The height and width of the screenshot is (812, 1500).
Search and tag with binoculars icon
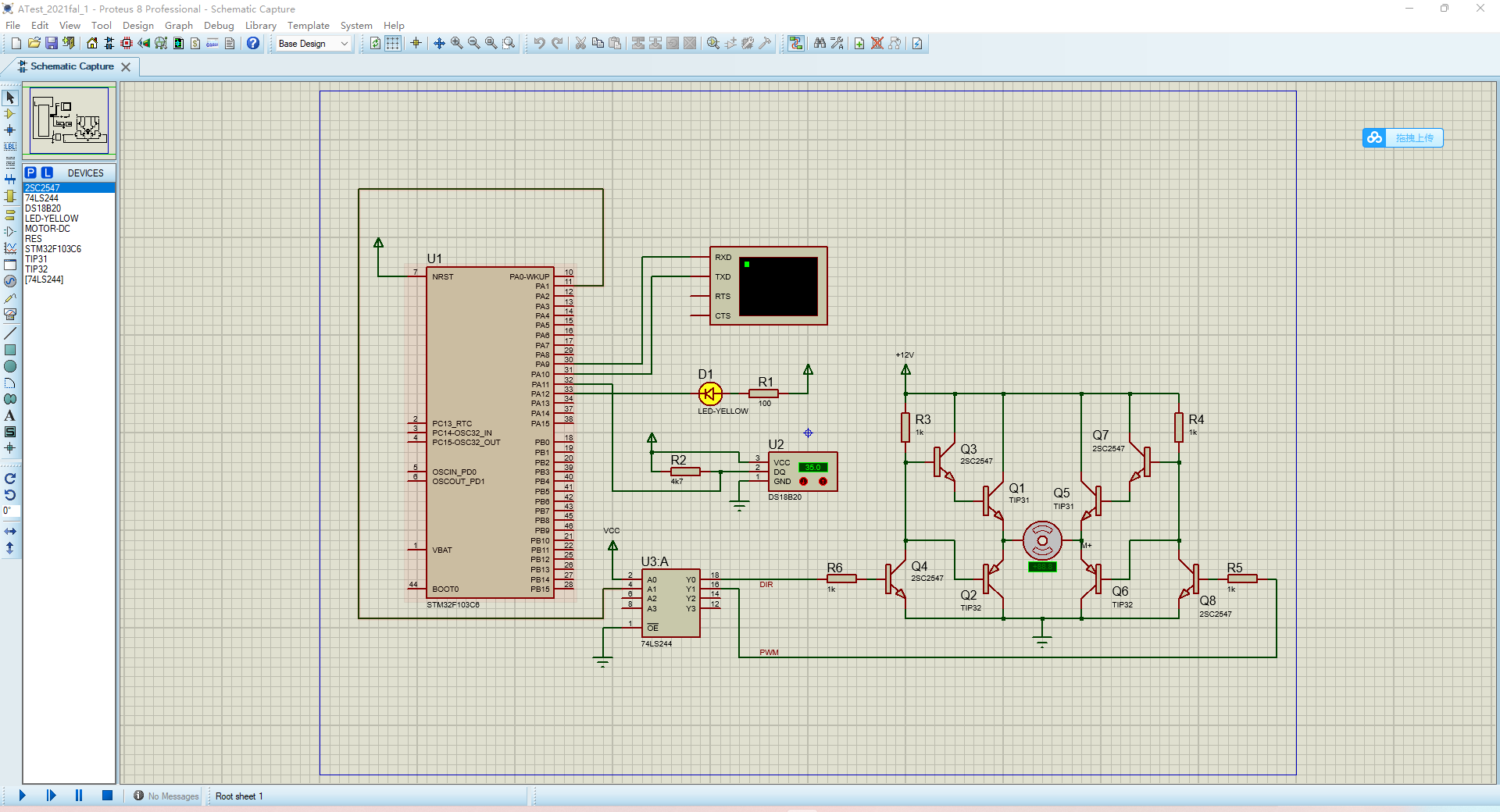820,44
